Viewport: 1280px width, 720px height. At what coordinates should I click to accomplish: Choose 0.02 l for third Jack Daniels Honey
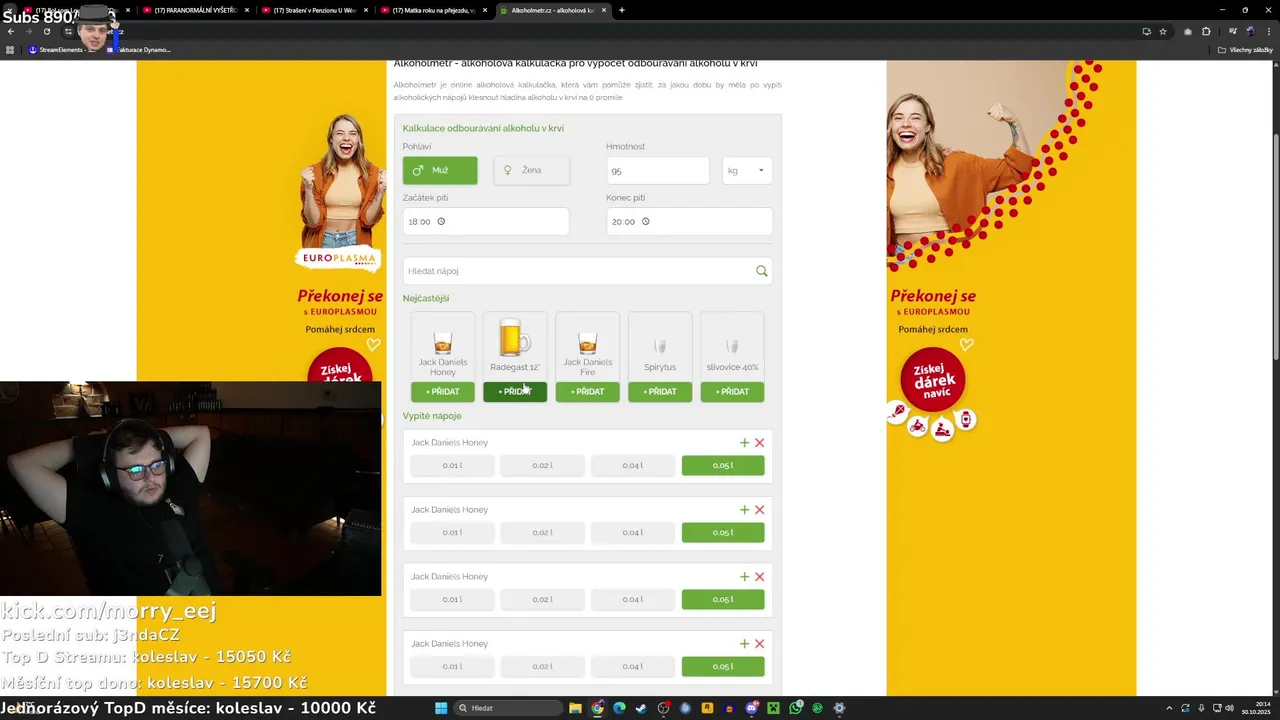(x=542, y=600)
